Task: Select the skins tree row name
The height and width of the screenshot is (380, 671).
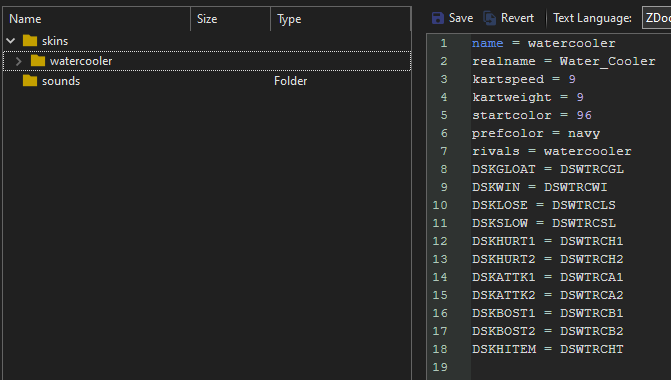Action: (x=55, y=41)
